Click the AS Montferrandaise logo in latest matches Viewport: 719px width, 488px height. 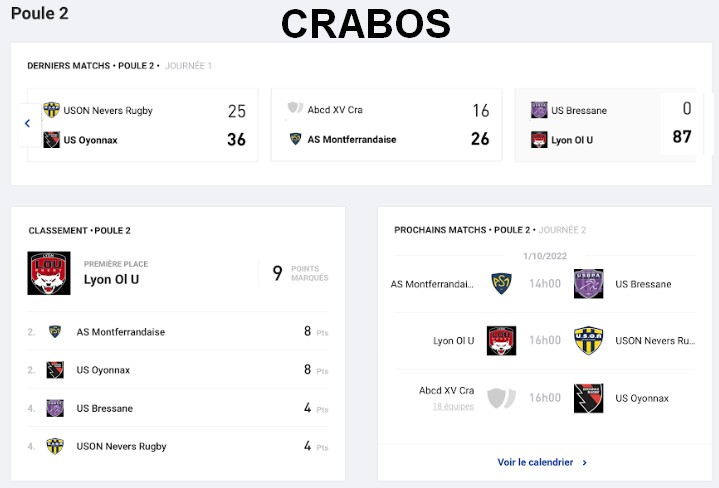point(296,139)
